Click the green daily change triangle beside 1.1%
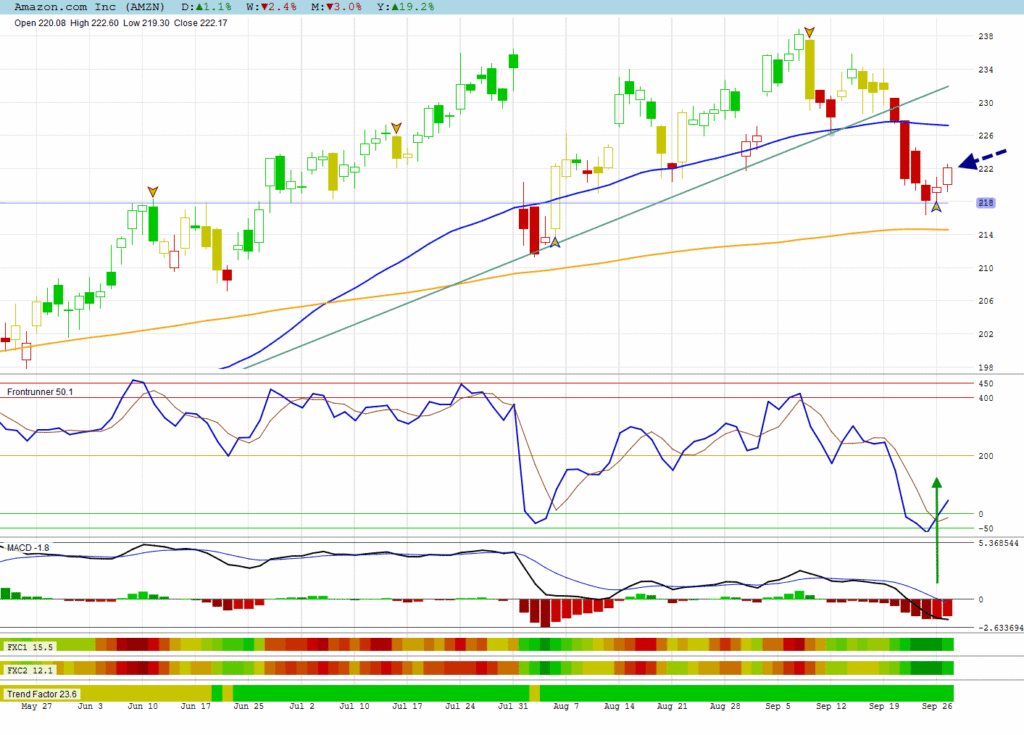1024x735 pixels. [201, 6]
